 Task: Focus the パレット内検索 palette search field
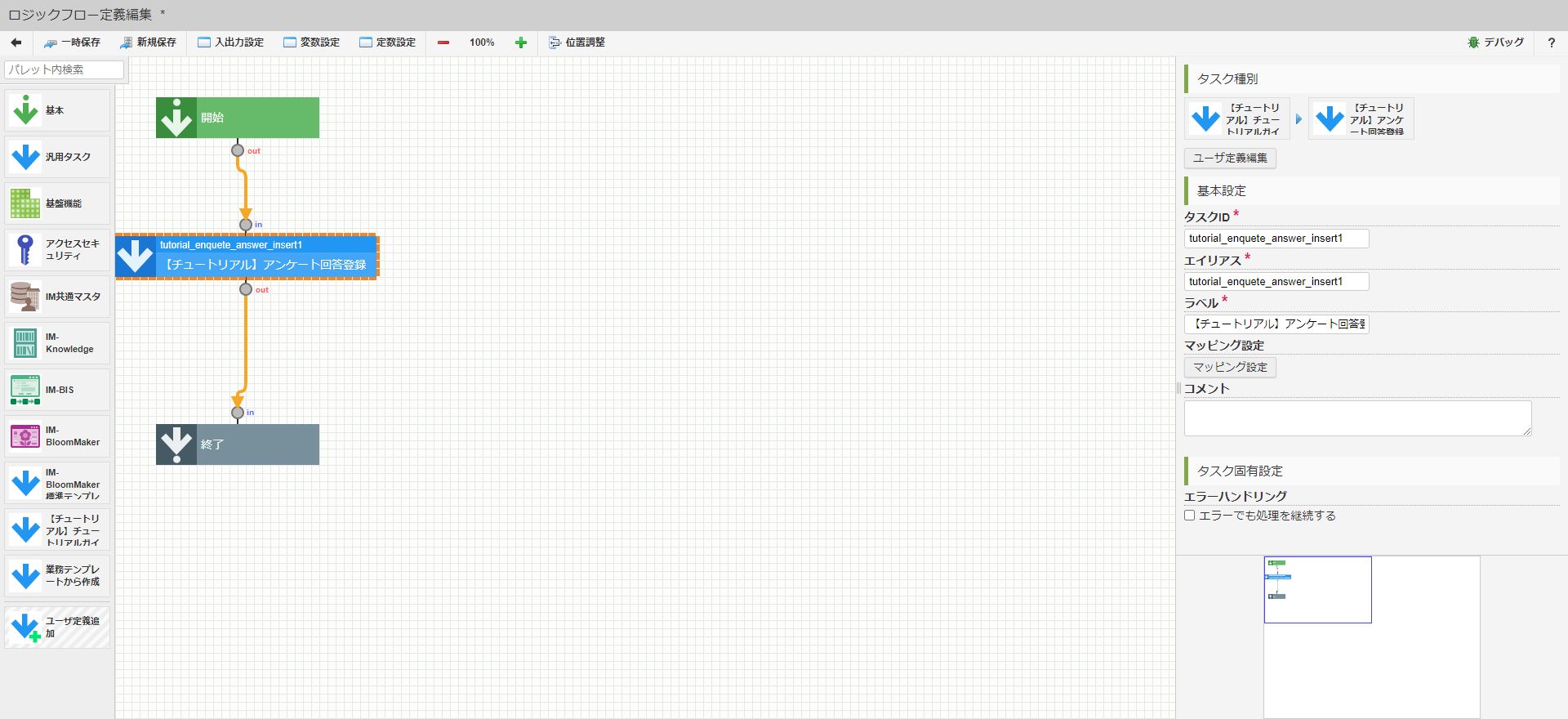64,69
